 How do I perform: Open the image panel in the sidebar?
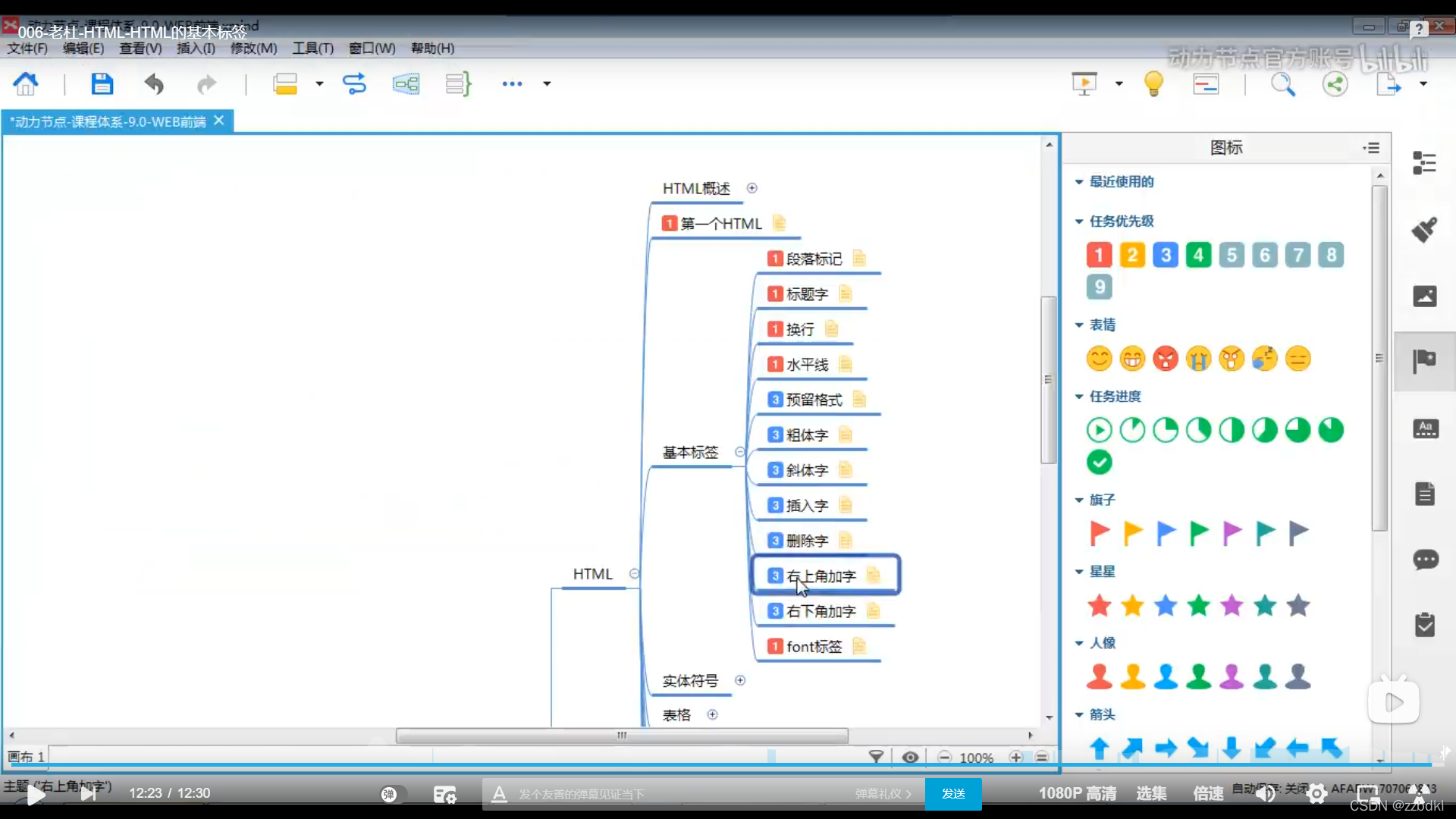point(1425,296)
